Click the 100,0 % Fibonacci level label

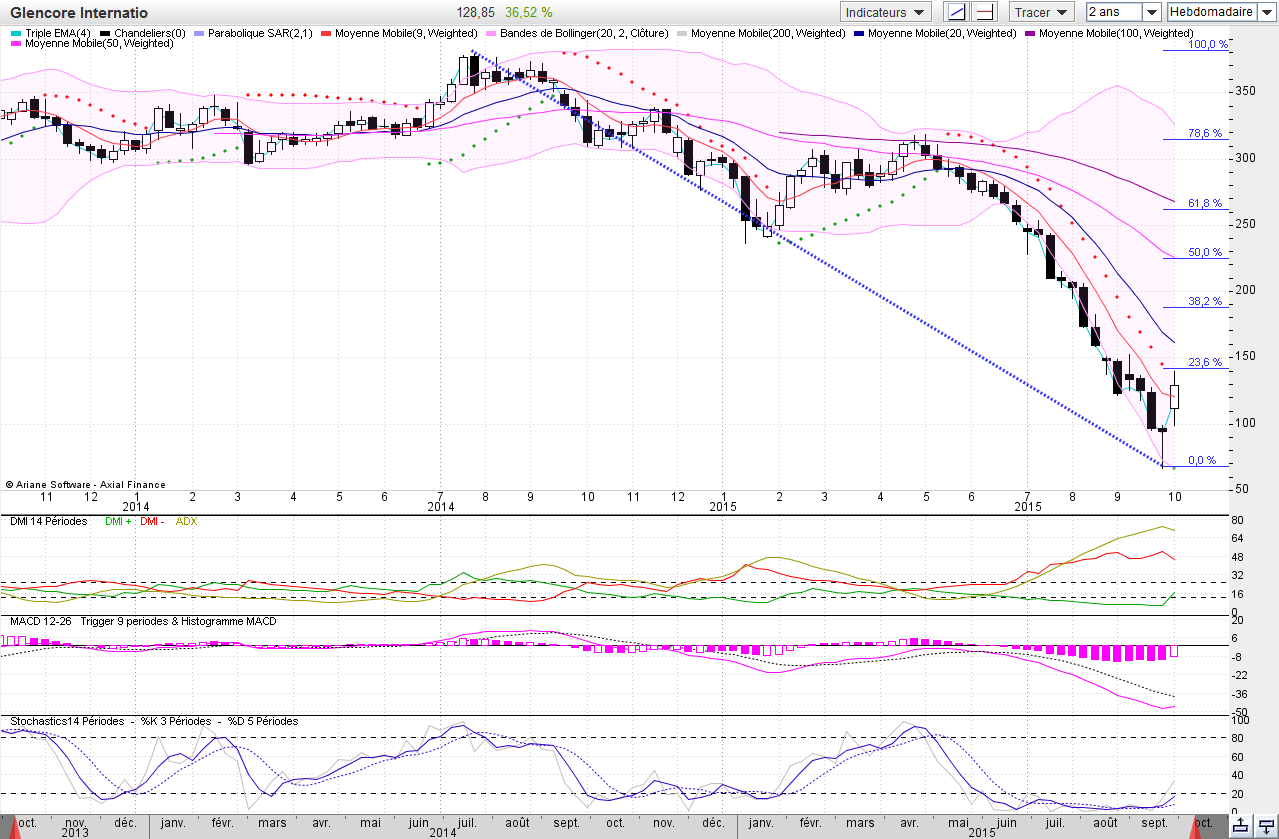pyautogui.click(x=1207, y=45)
